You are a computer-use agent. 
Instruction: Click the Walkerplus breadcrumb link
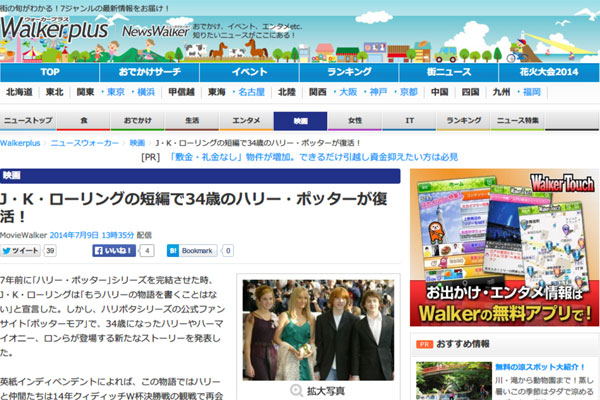tap(20, 143)
